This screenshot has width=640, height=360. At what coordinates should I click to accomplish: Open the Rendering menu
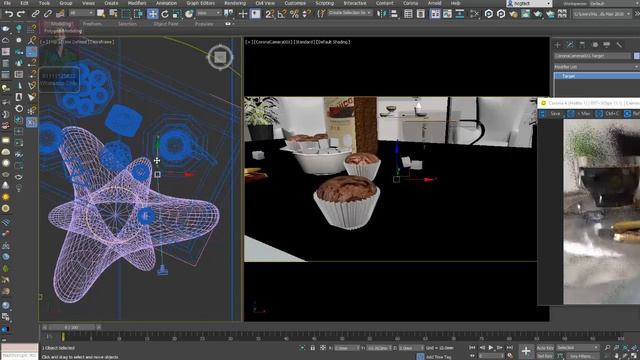point(235,3)
